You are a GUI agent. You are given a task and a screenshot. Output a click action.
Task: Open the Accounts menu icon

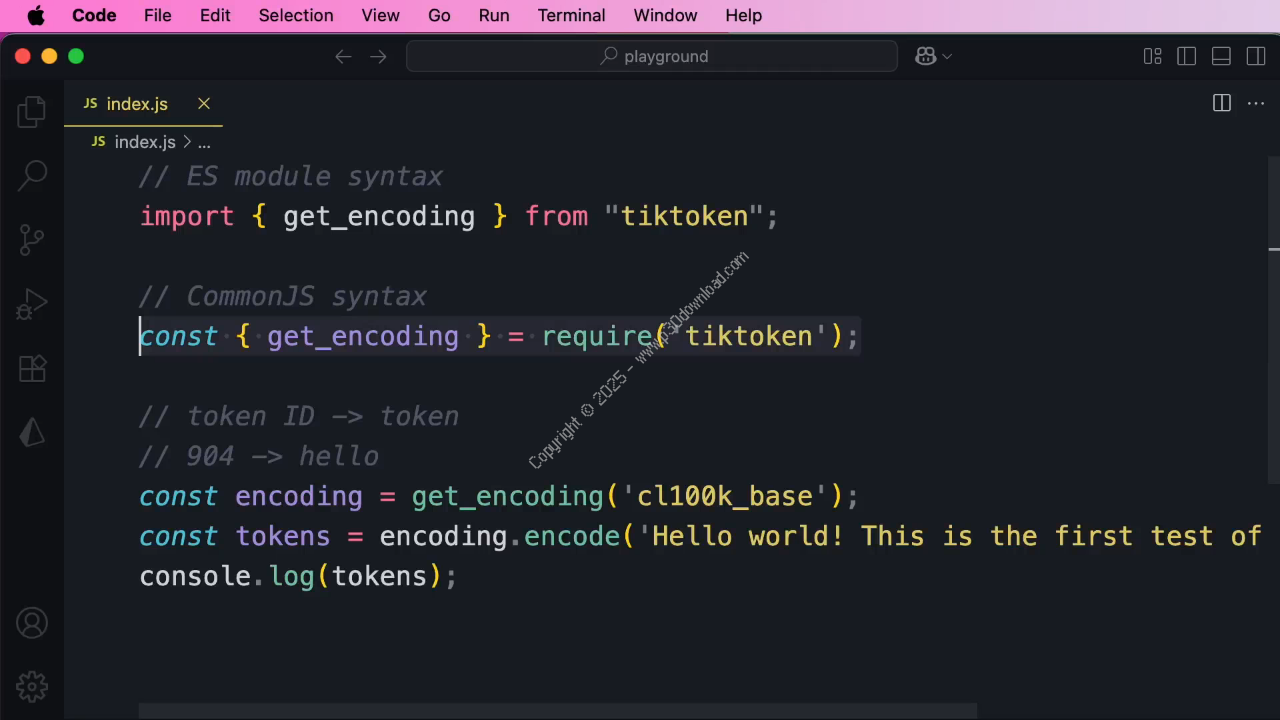click(x=32, y=624)
